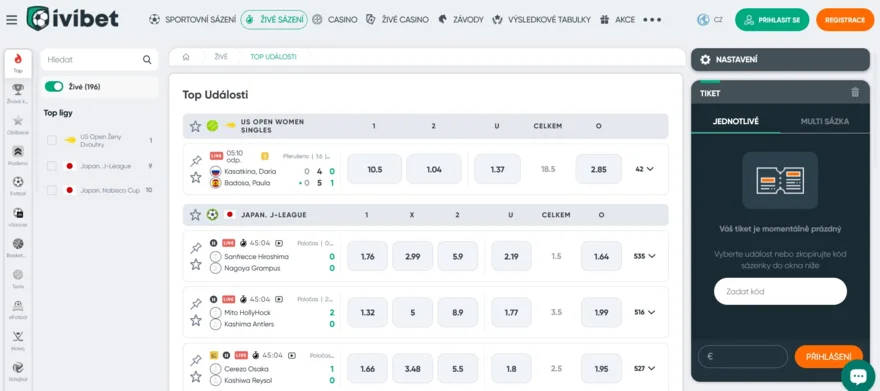Open Oblíbené favorites in the sidebar

tap(18, 125)
